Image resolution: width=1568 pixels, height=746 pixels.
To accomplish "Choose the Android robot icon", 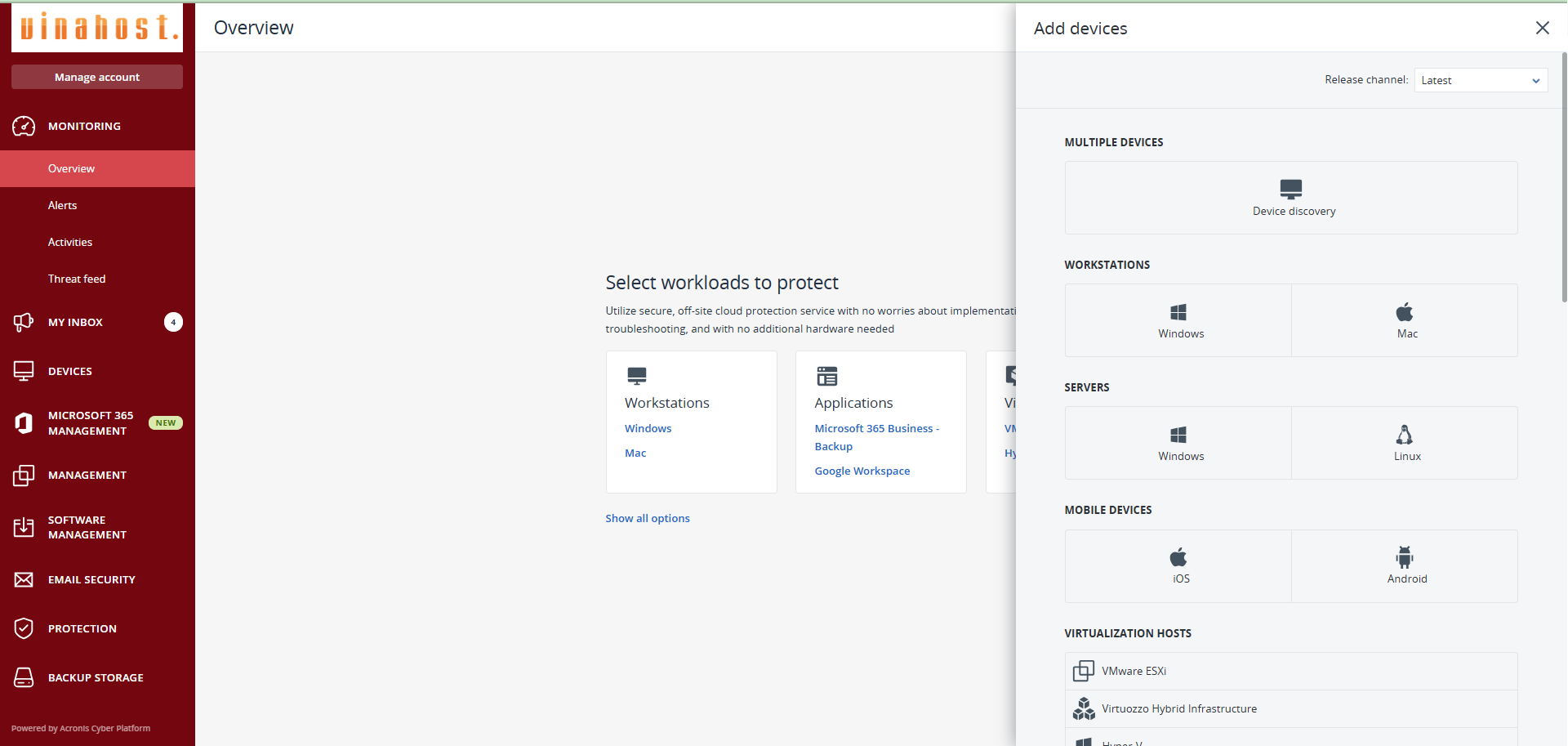I will [x=1404, y=557].
